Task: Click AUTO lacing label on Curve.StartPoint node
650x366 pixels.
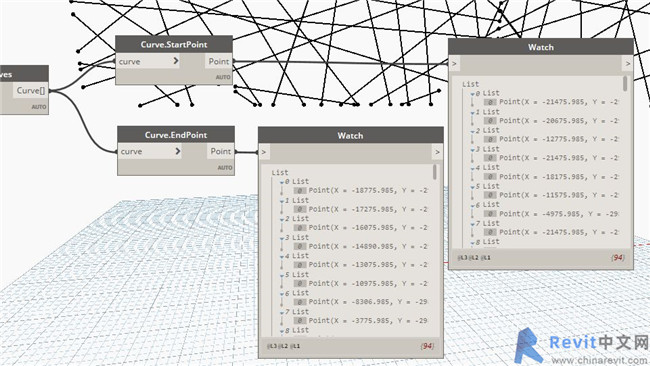Action: (223, 77)
